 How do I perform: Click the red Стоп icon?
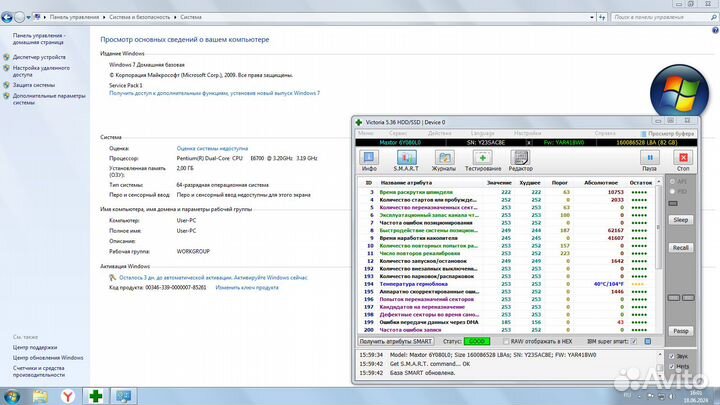tap(683, 158)
